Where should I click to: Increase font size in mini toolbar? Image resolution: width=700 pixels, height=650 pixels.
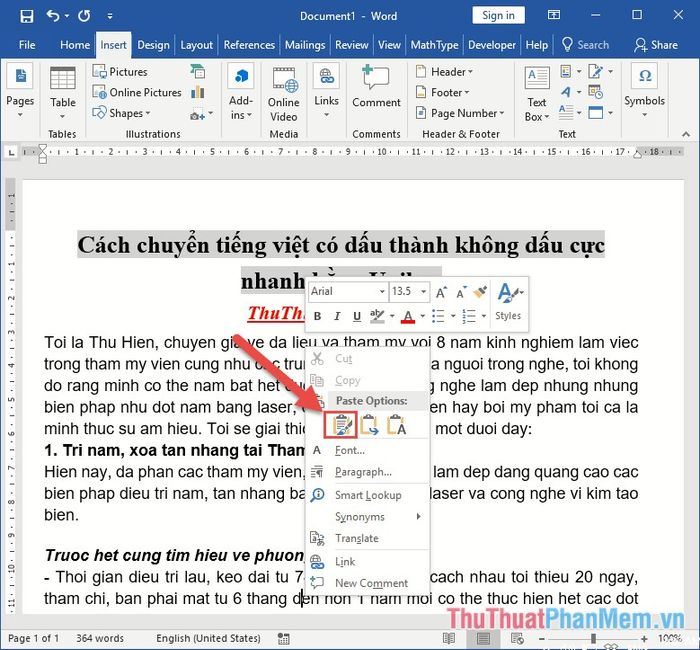(441, 292)
